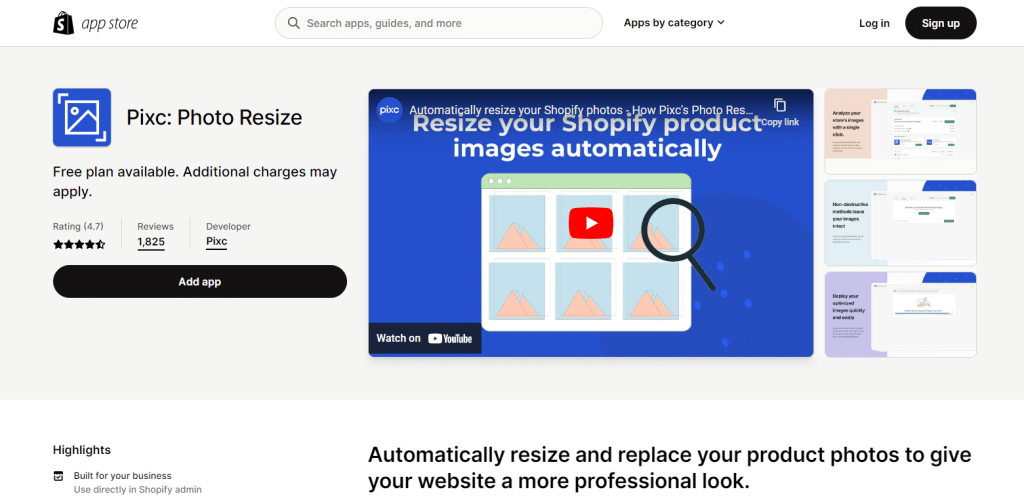Image resolution: width=1024 pixels, height=496 pixels.
Task: Click the Rating (4.7) label
Action: (x=78, y=226)
